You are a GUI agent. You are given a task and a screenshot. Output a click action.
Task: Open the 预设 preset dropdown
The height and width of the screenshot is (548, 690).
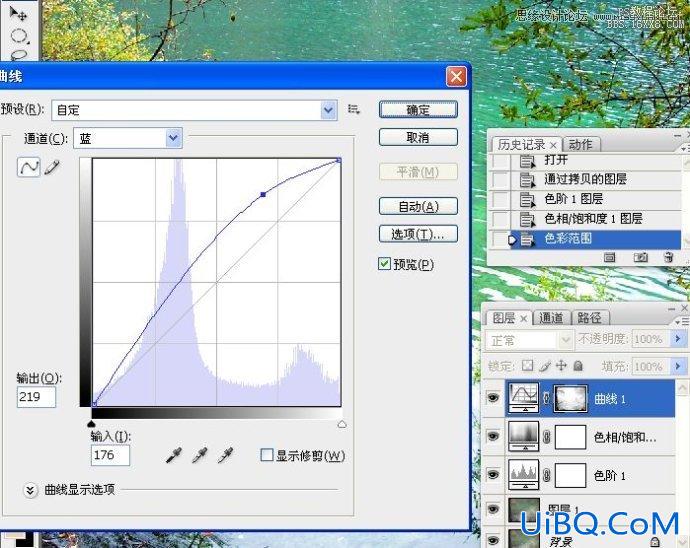328,110
